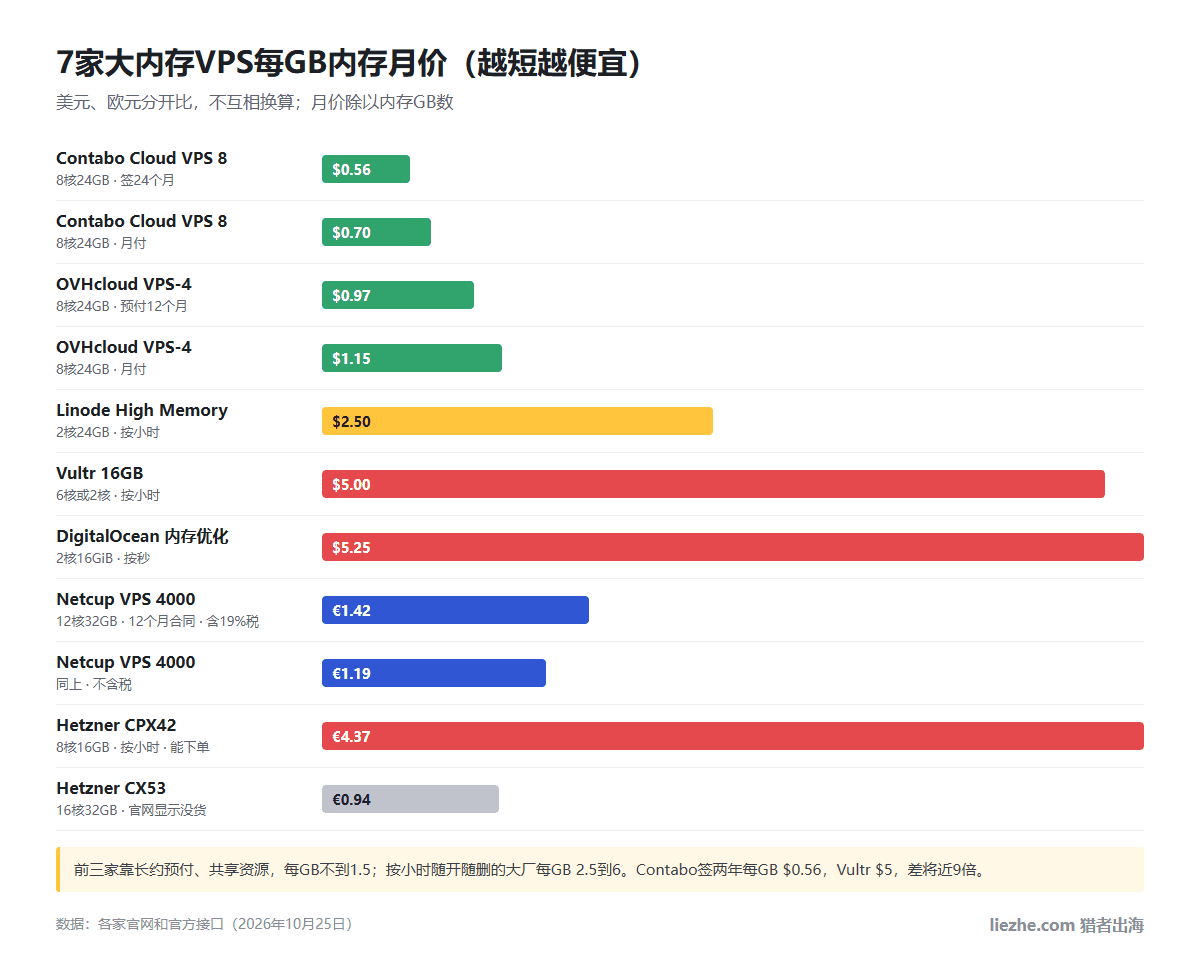Image resolution: width=1200 pixels, height=979 pixels.
Task: Click the 同上 · 不含税 detail text
Action: tap(94, 684)
